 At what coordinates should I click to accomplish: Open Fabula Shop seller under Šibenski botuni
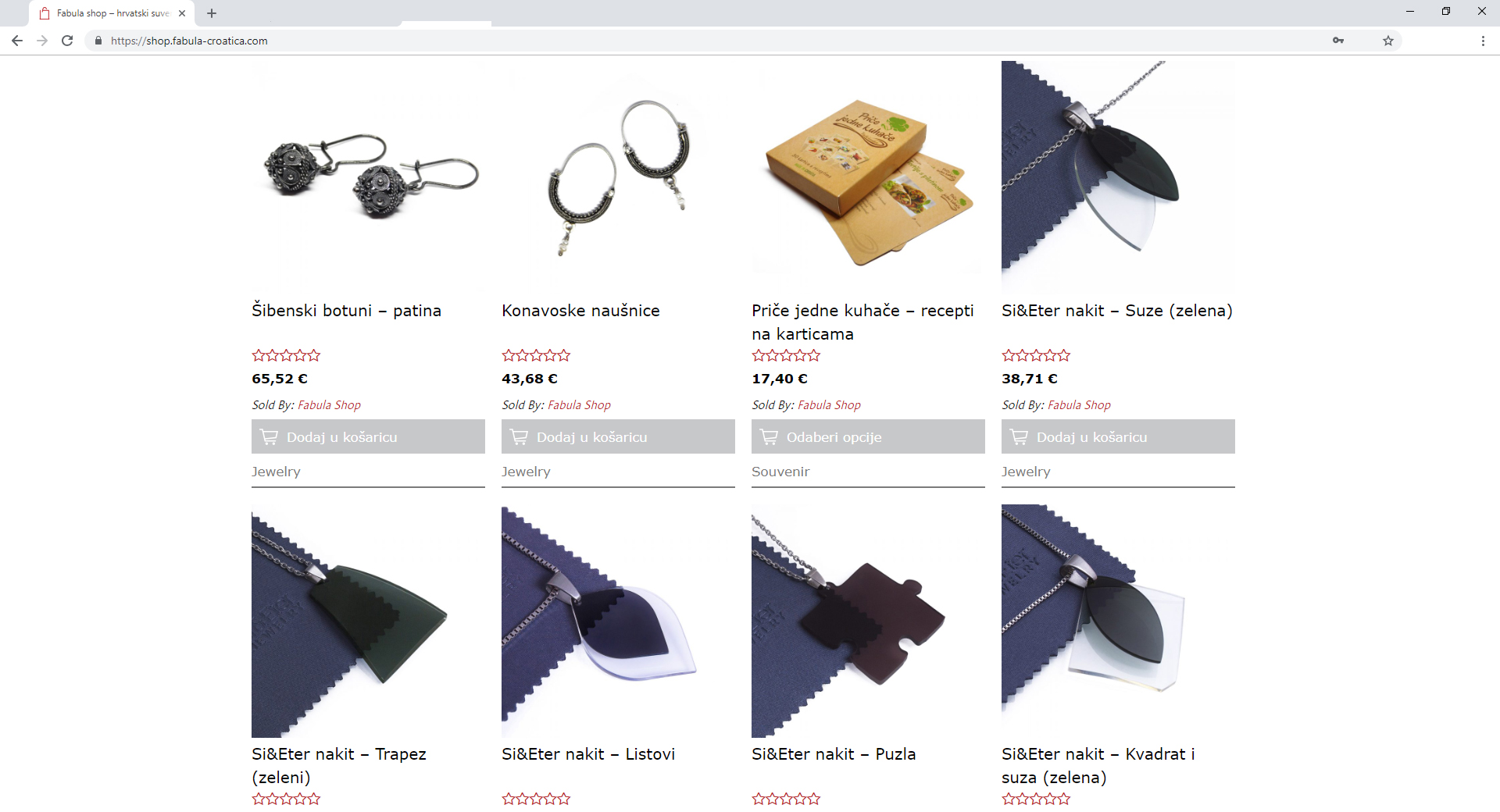[329, 405]
